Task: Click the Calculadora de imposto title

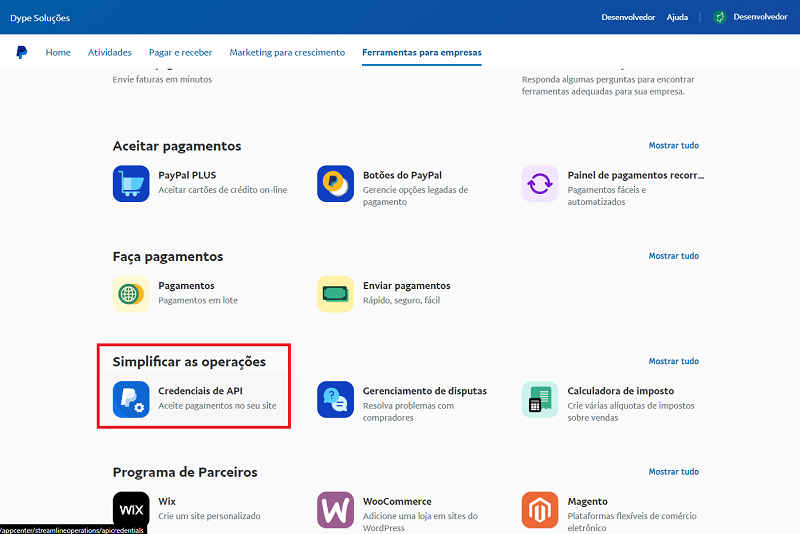Action: click(x=620, y=391)
